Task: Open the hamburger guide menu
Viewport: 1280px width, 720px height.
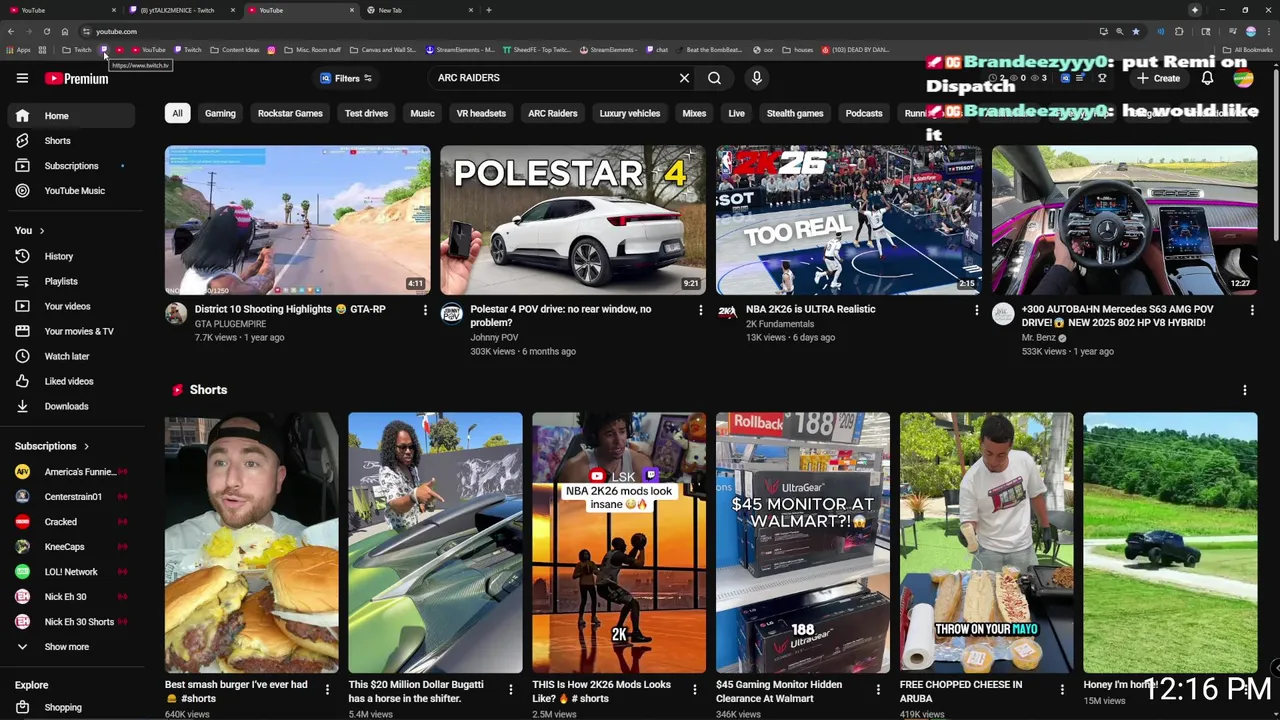Action: point(22,78)
